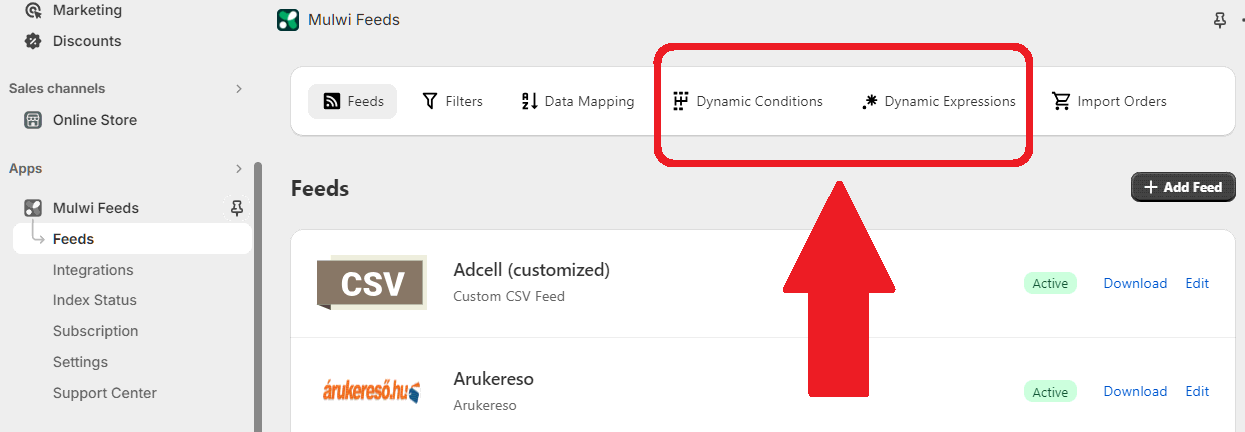This screenshot has width=1245, height=432.
Task: Click the Mulwi Feeds logo in header
Action: (288, 20)
